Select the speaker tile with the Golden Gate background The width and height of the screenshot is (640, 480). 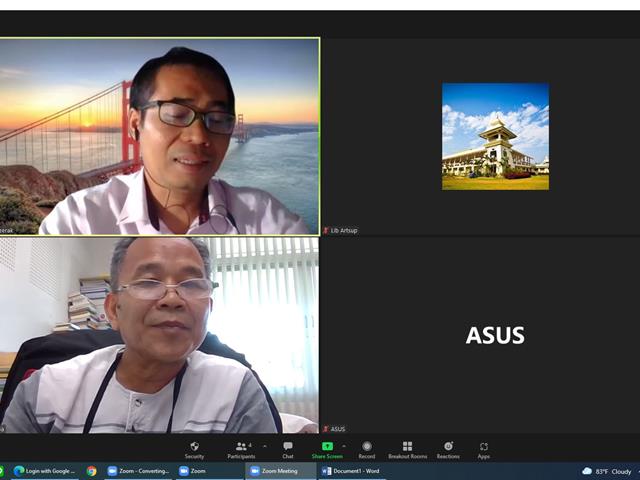(160, 136)
